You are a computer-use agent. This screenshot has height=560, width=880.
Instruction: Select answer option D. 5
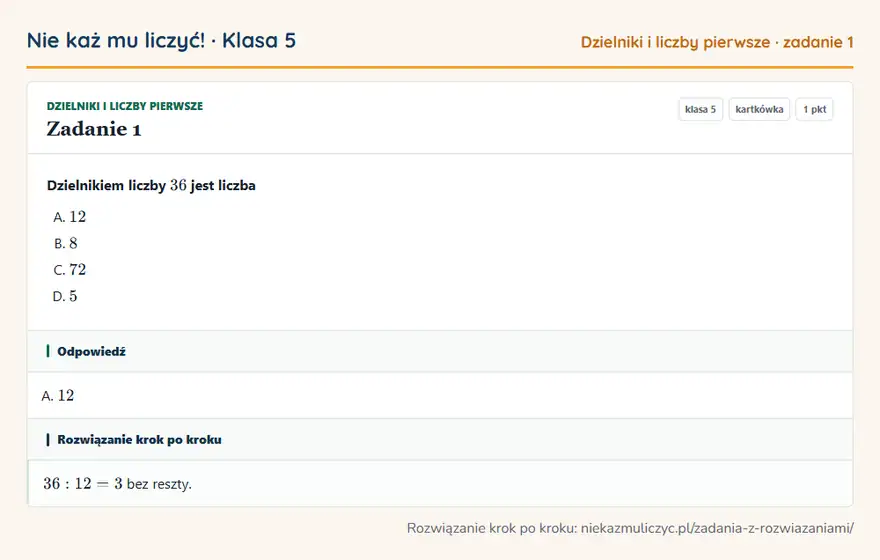click(x=65, y=296)
